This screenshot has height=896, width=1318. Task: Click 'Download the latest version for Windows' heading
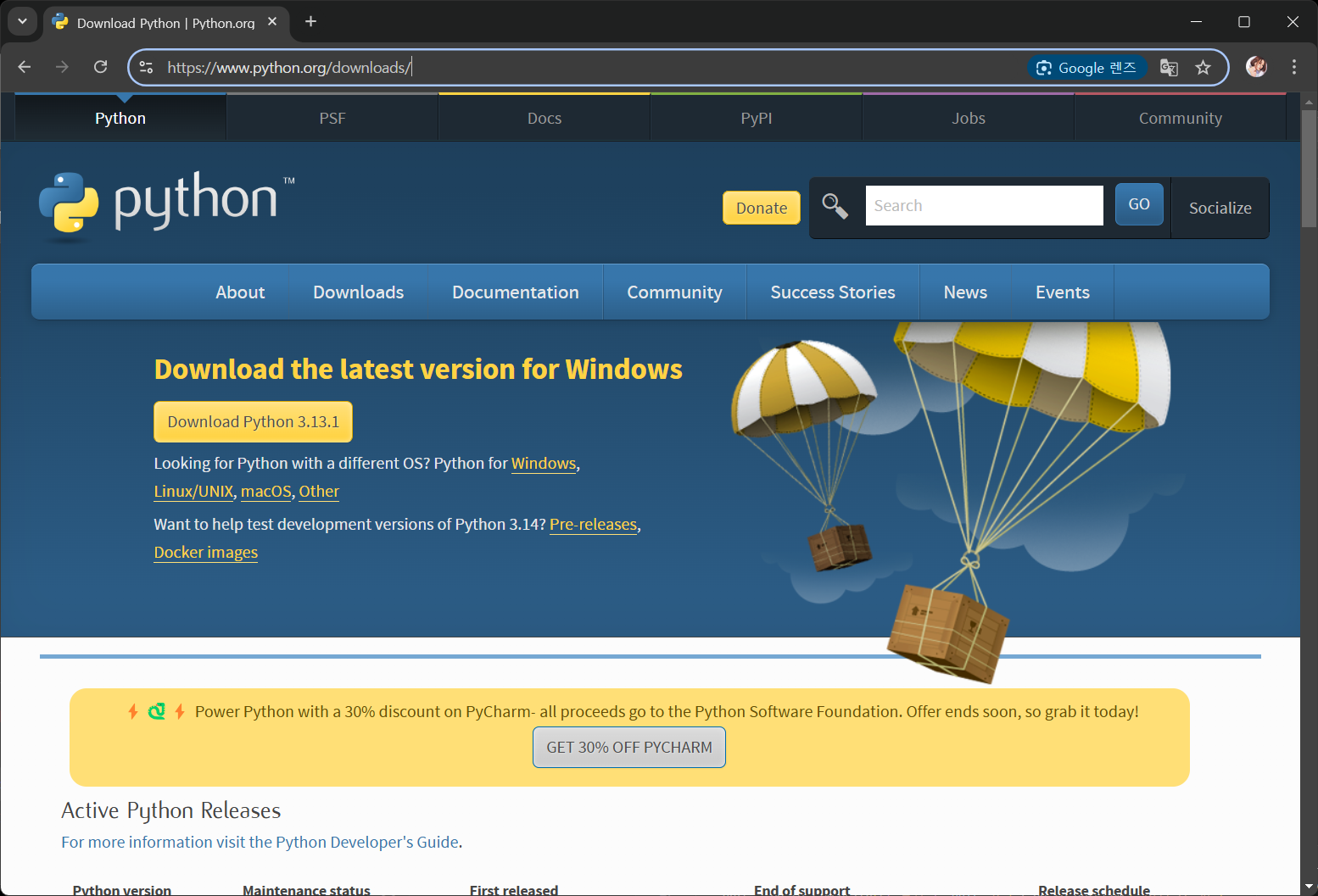[x=418, y=370]
